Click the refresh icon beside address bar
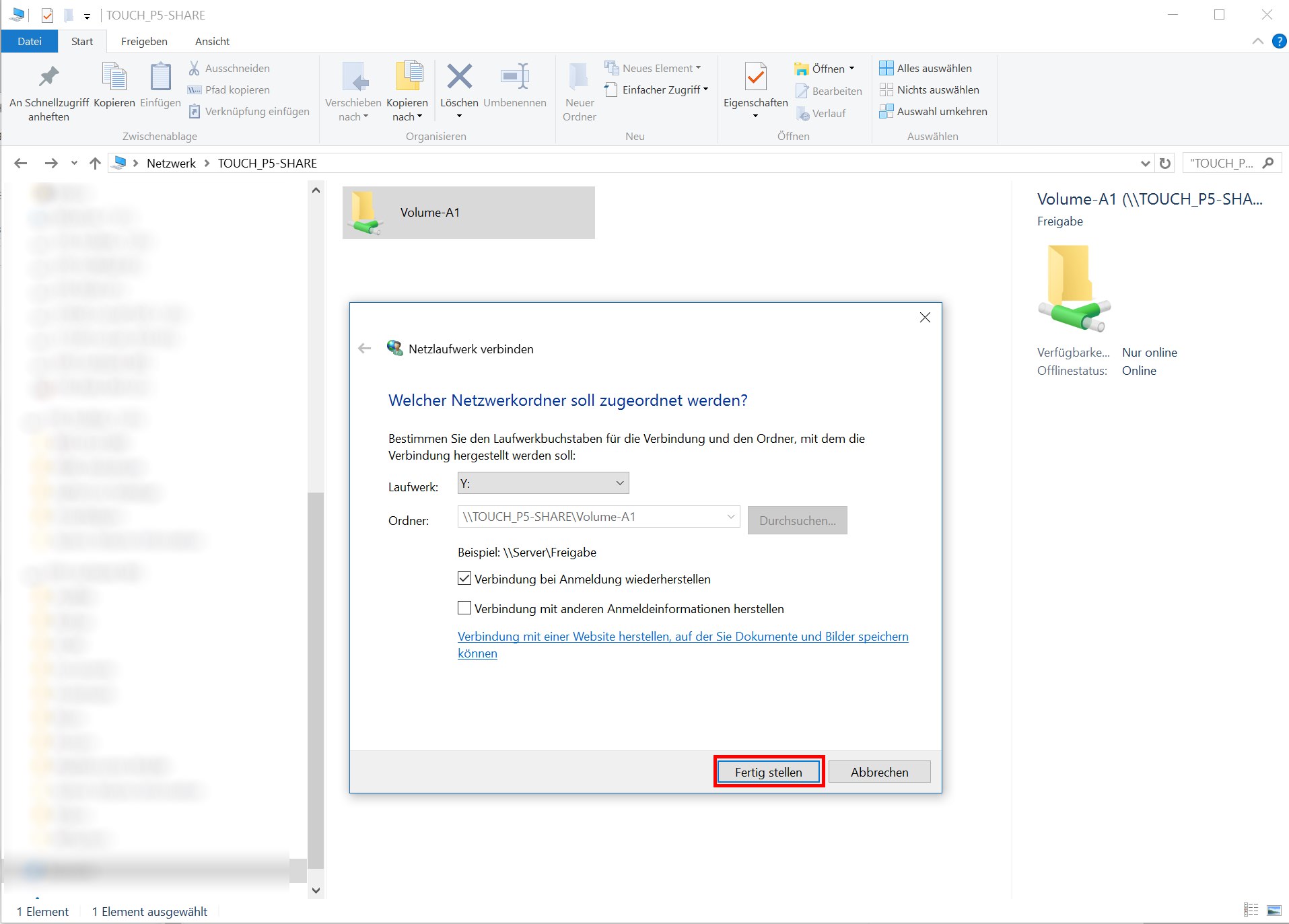This screenshot has width=1289, height=924. point(1165,163)
